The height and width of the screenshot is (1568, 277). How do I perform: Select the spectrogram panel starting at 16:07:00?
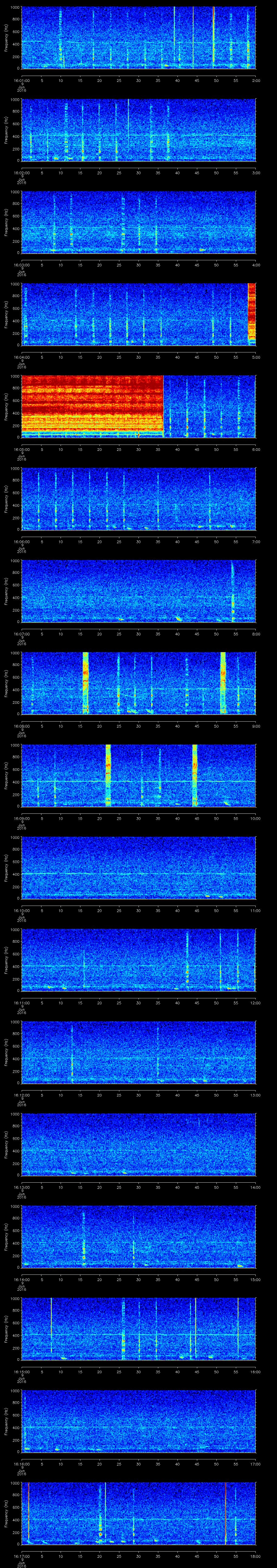point(138,591)
